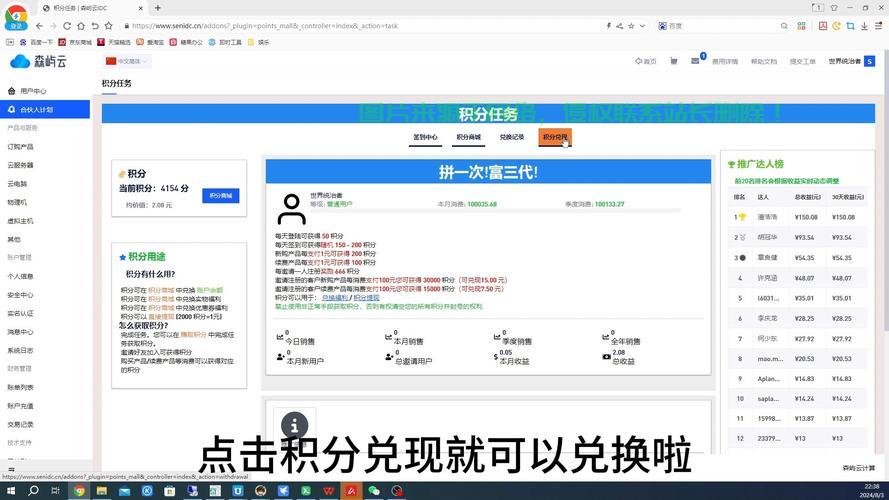This screenshot has height=500, width=889.
Task: Expand the address bar dropdown arrow
Action: [642, 26]
